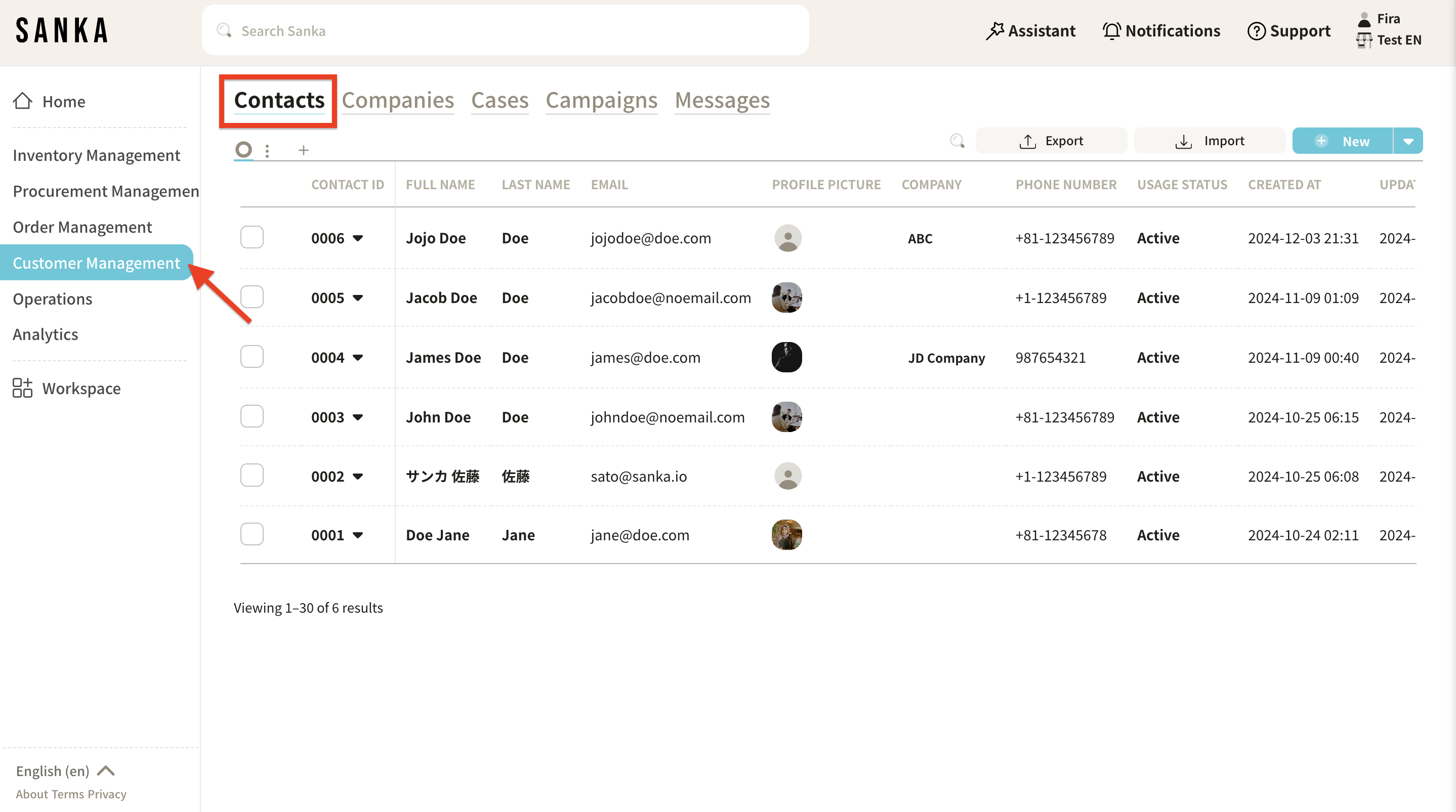Click the table search magnifier icon
The width and height of the screenshot is (1456, 812).
(957, 141)
